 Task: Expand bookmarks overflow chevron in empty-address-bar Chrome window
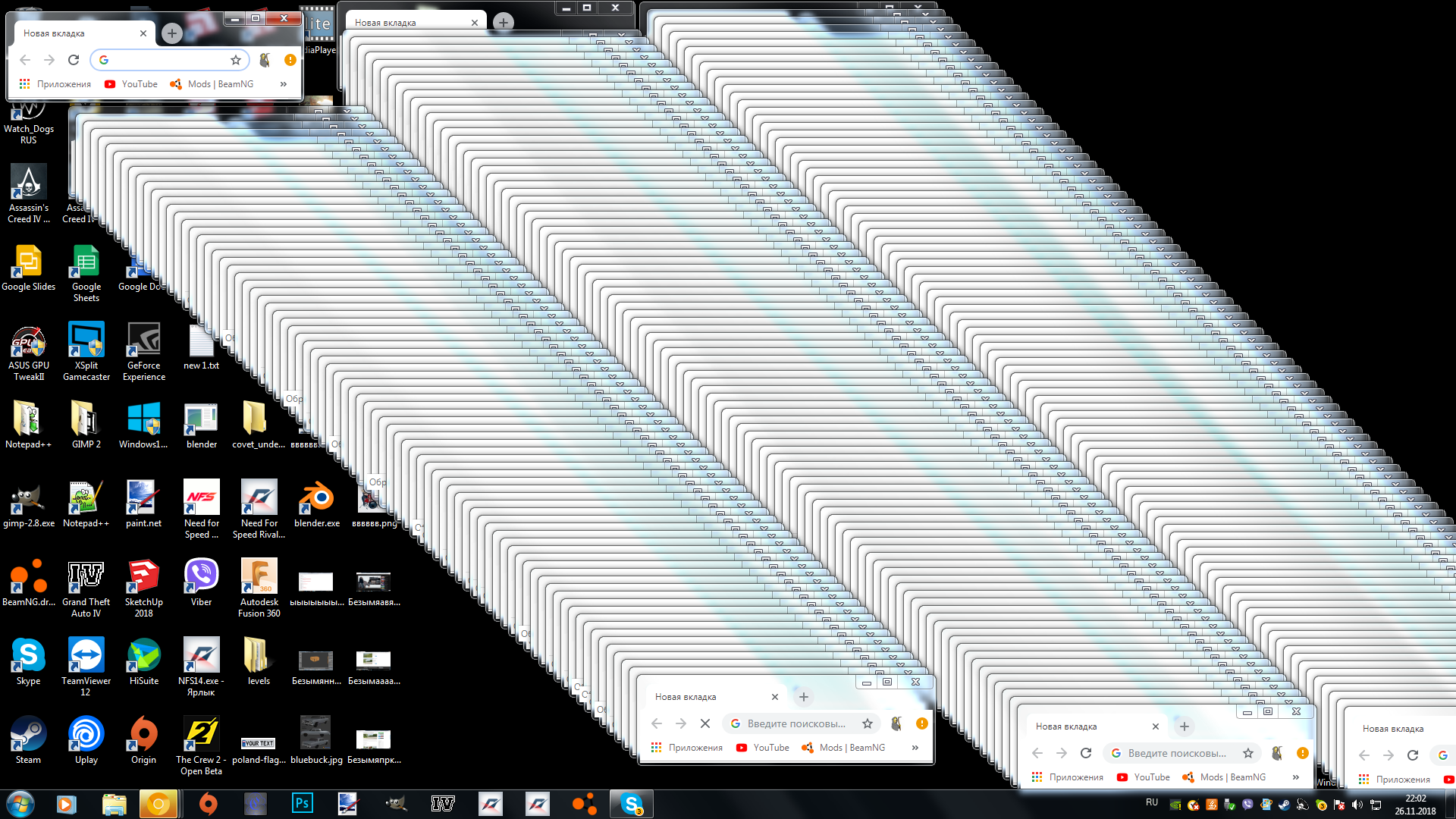[283, 84]
